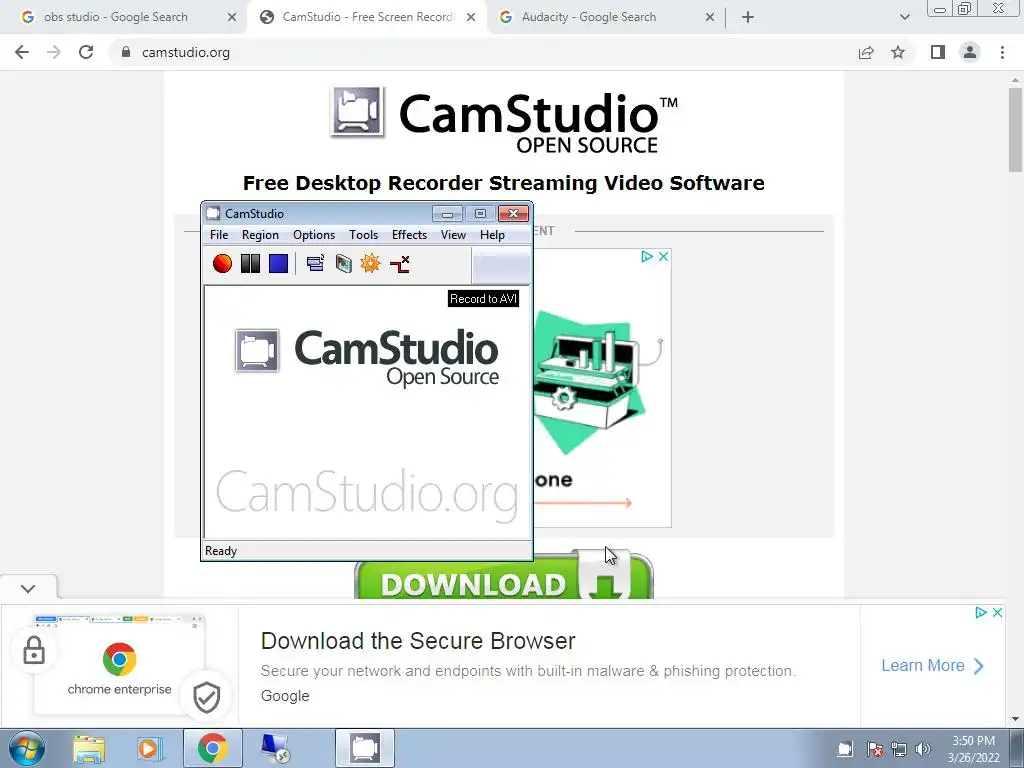Open Chrome profile icon
1024x768 pixels.
(970, 52)
